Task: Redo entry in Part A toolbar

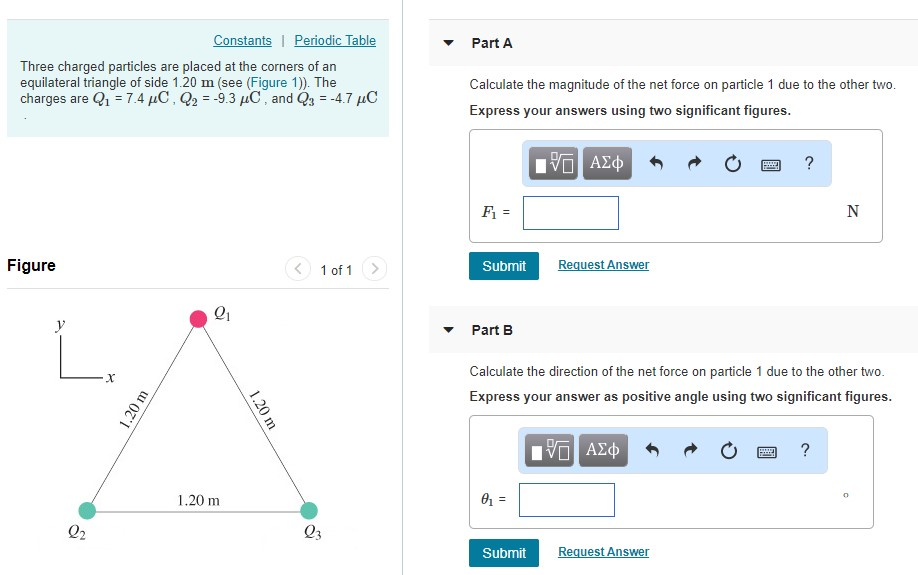Action: point(694,163)
